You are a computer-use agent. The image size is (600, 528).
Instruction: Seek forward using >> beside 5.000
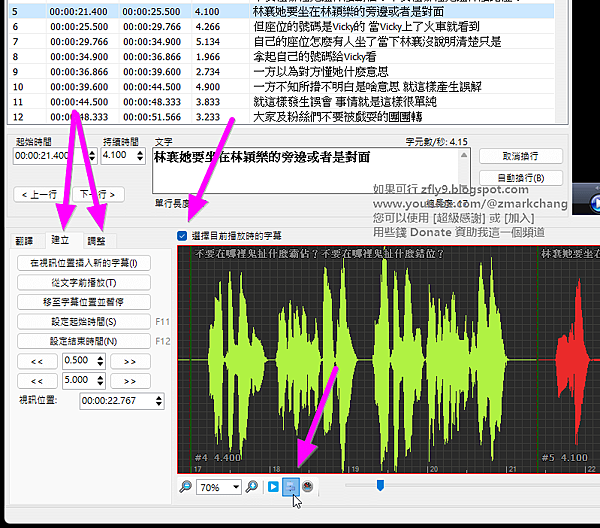tap(130, 381)
